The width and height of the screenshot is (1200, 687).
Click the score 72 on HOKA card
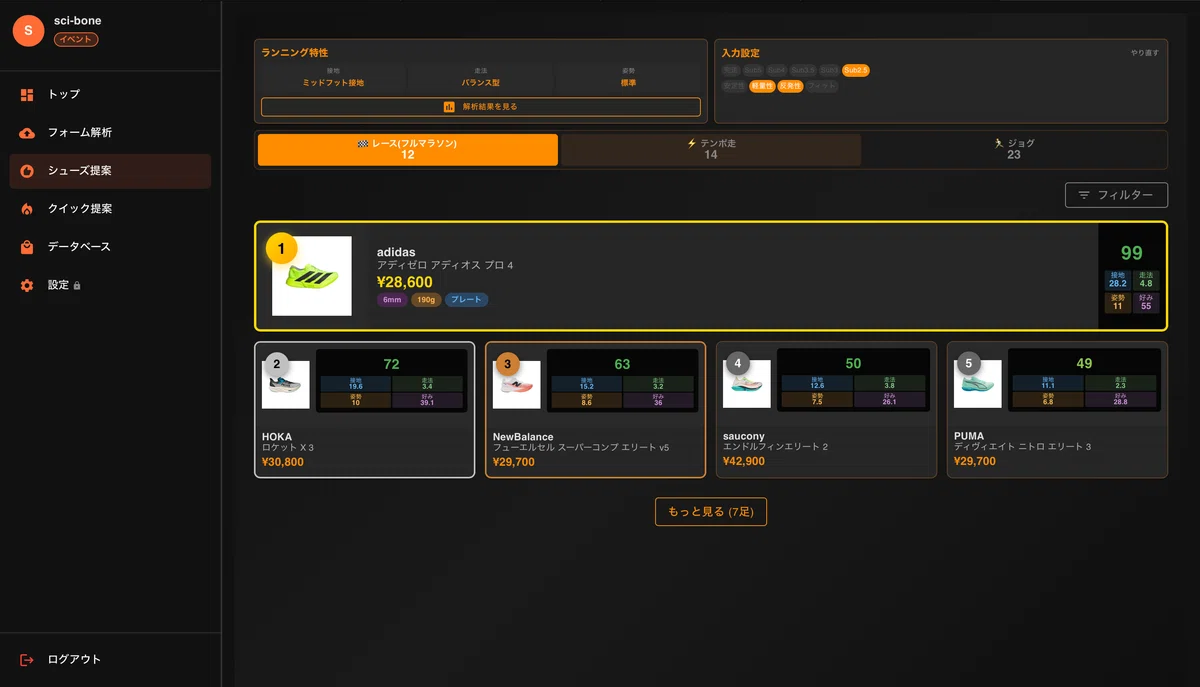[391, 364]
